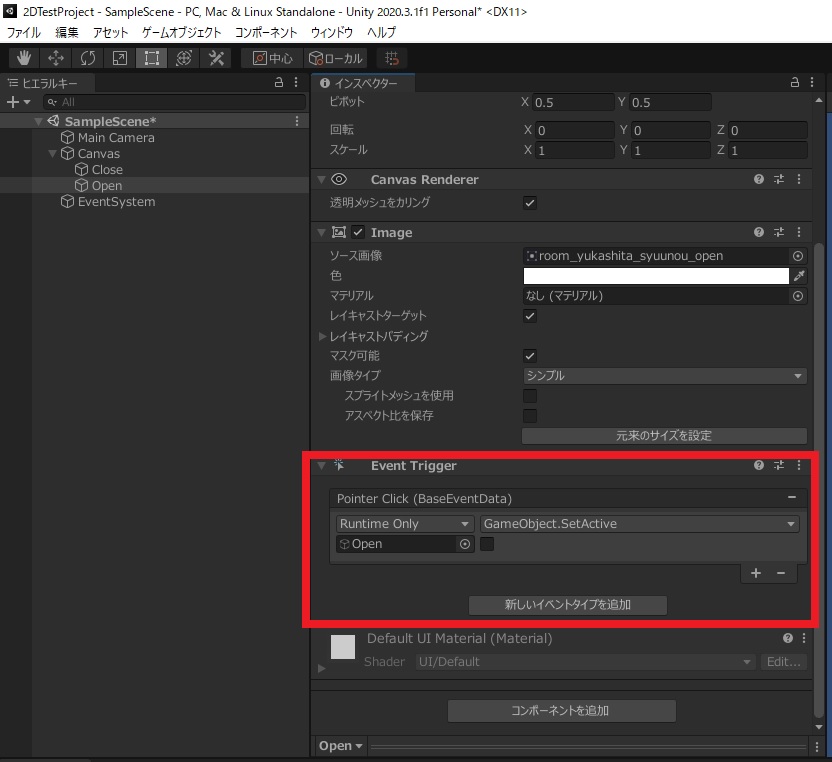Tick the SetActive boolean checkbox
Image resolution: width=832 pixels, height=762 pixels.
click(487, 544)
